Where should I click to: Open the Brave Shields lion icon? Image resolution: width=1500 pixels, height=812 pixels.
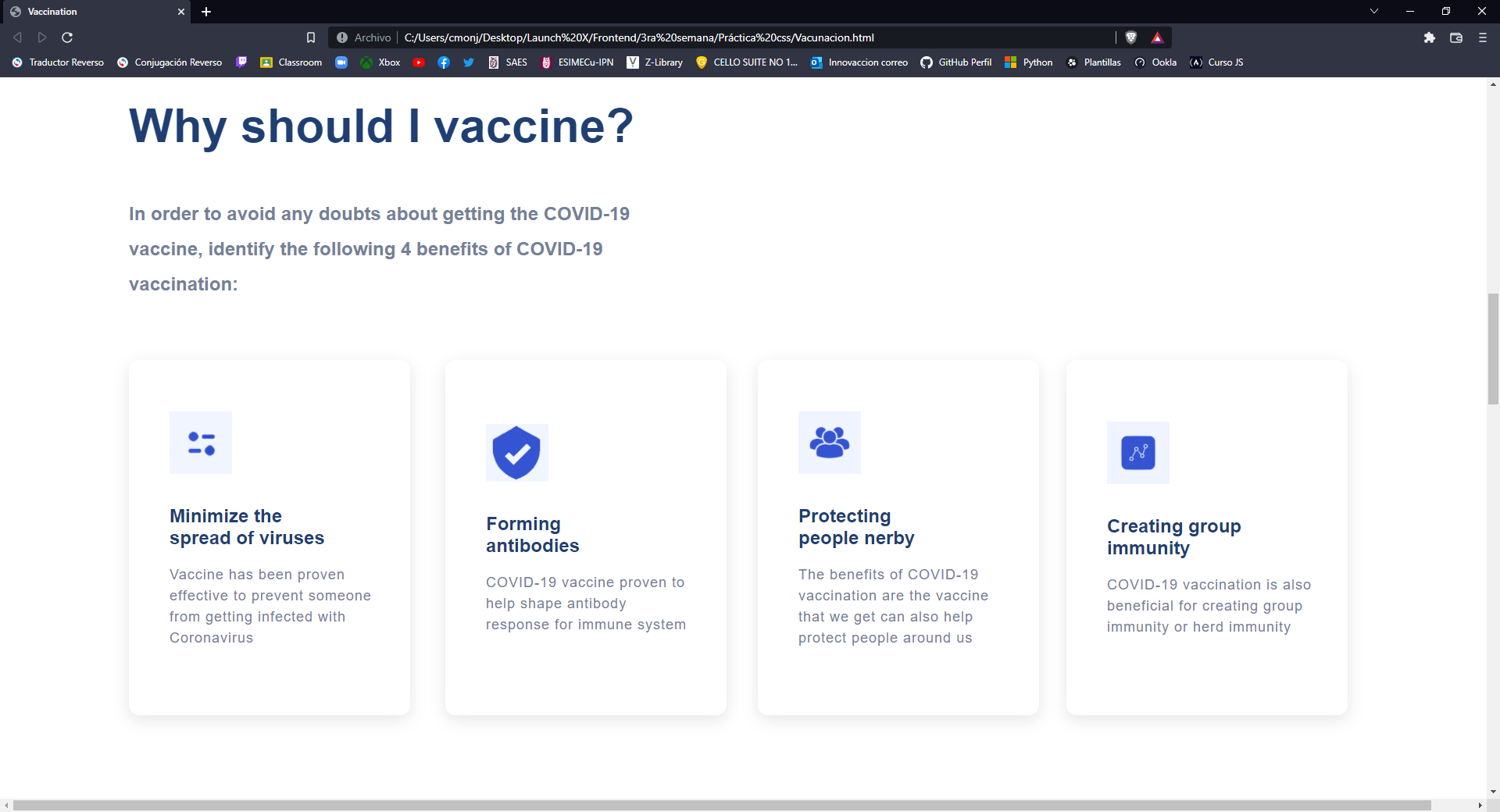coord(1131,37)
